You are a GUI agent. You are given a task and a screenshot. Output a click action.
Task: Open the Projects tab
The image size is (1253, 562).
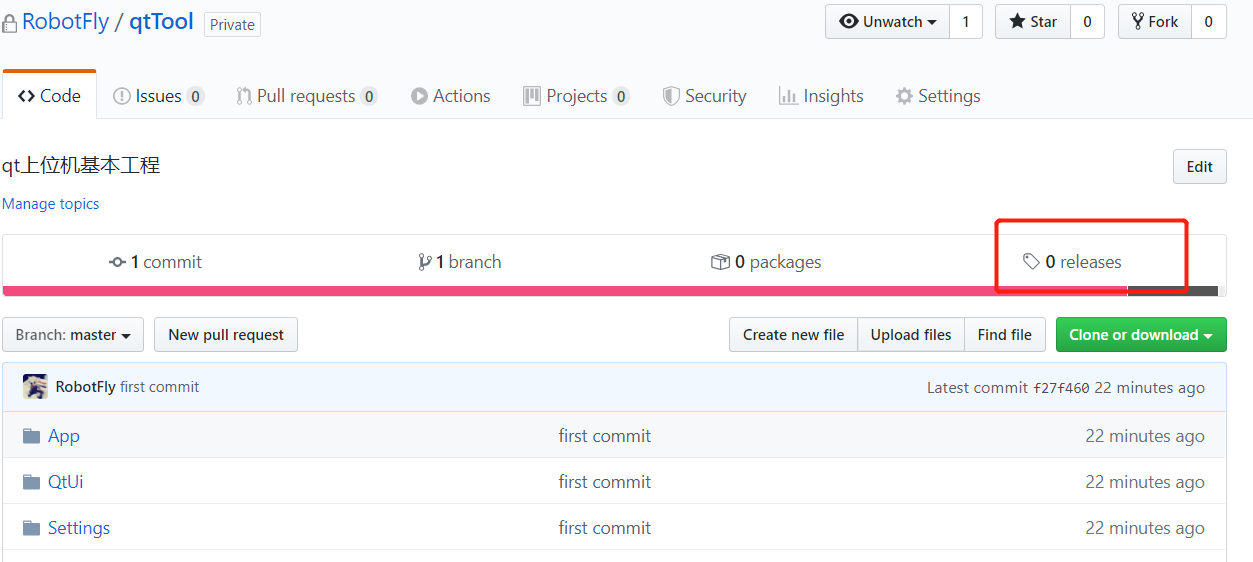coord(576,96)
